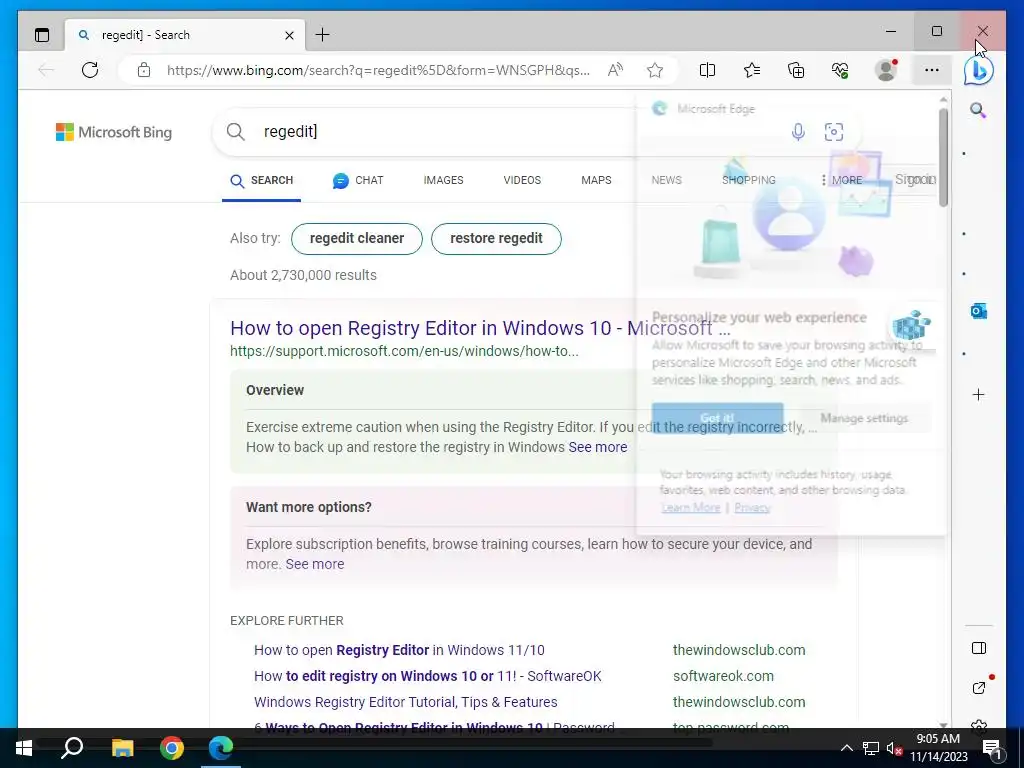This screenshot has height=768, width=1024.
Task: Click the address bar URL
Action: pyautogui.click(x=378, y=70)
